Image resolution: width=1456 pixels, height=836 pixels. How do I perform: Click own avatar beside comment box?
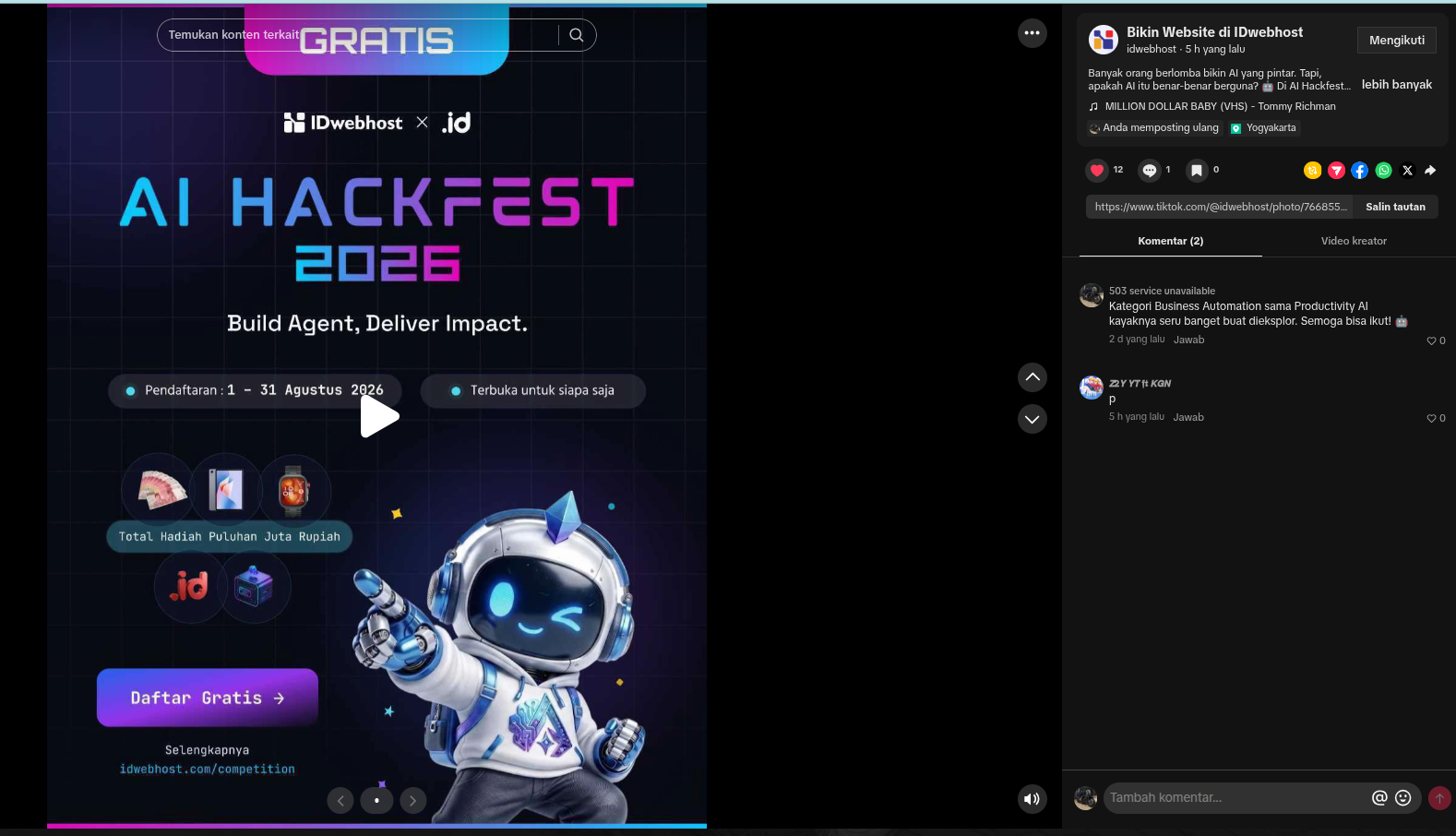coord(1086,798)
